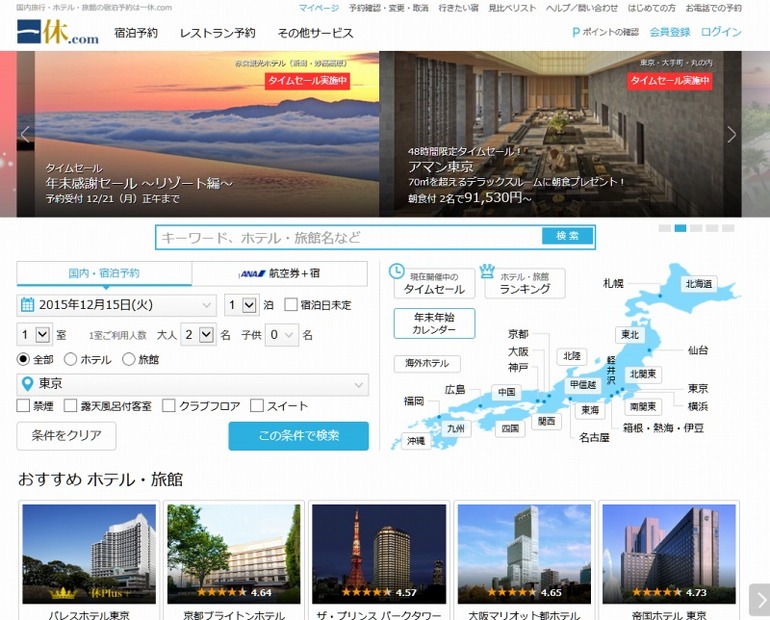
Task: Expand the 東京 area dropdown
Action: (x=192, y=384)
